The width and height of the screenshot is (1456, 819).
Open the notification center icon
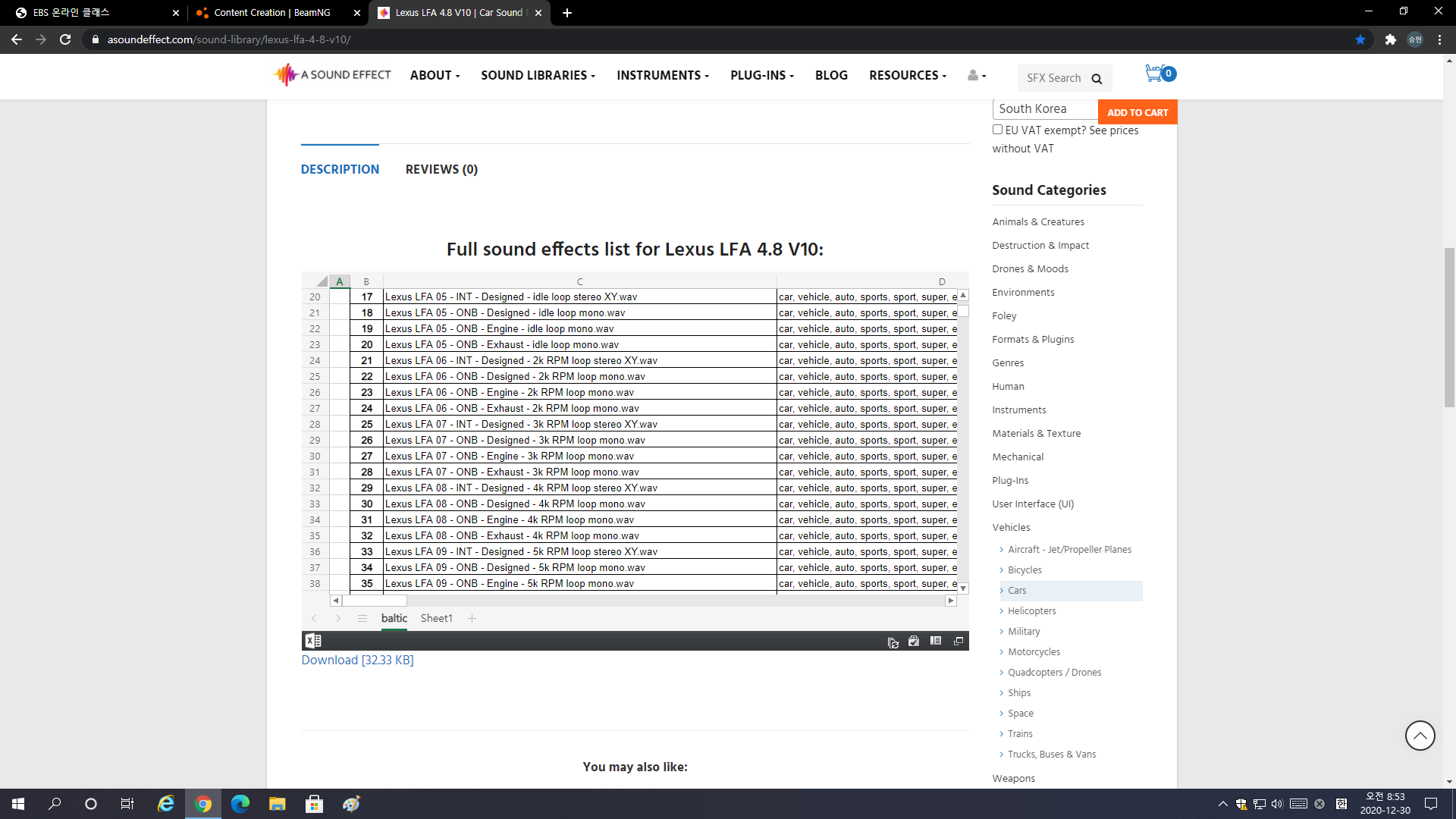(x=1431, y=804)
